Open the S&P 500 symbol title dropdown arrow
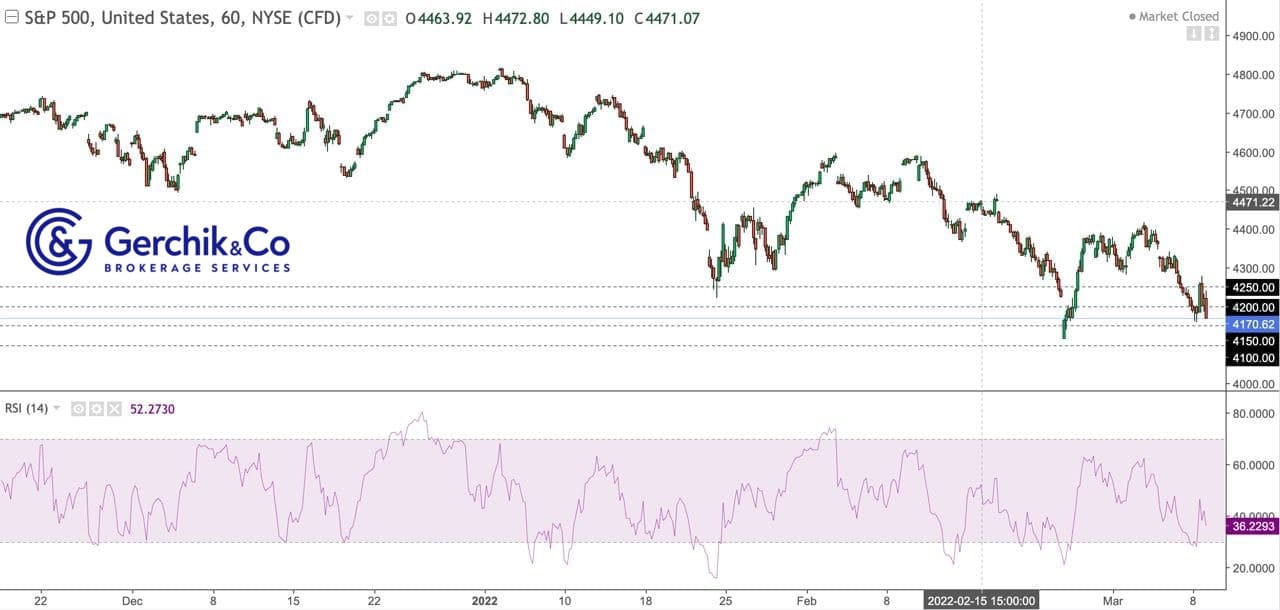 point(349,18)
